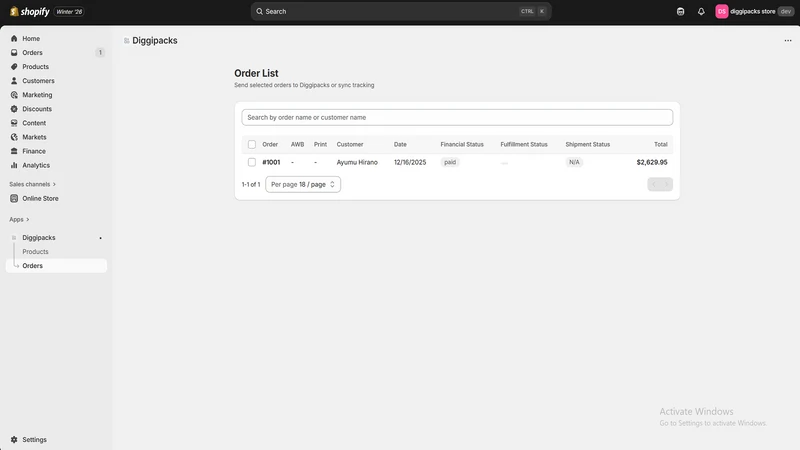The image size is (800, 450).
Task: Click the Customers person icon
Action: pyautogui.click(x=14, y=81)
